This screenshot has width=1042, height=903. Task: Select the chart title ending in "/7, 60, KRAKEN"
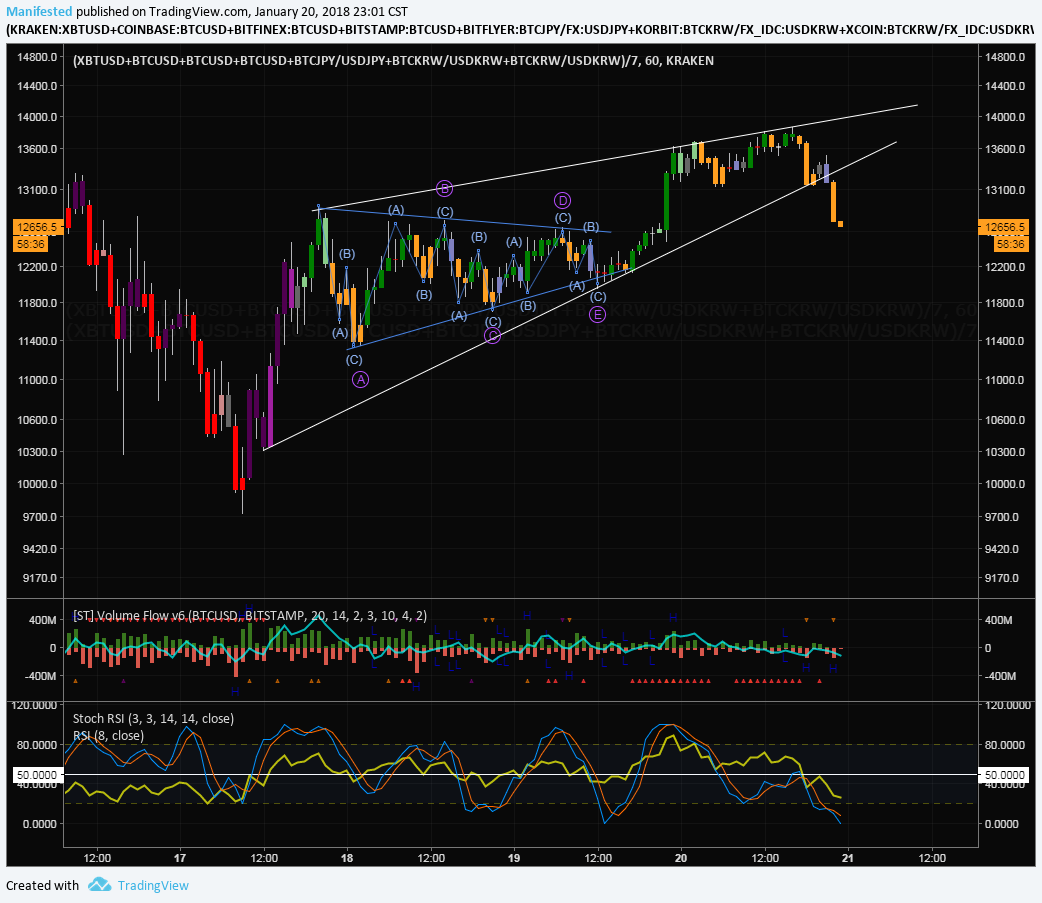(x=393, y=60)
